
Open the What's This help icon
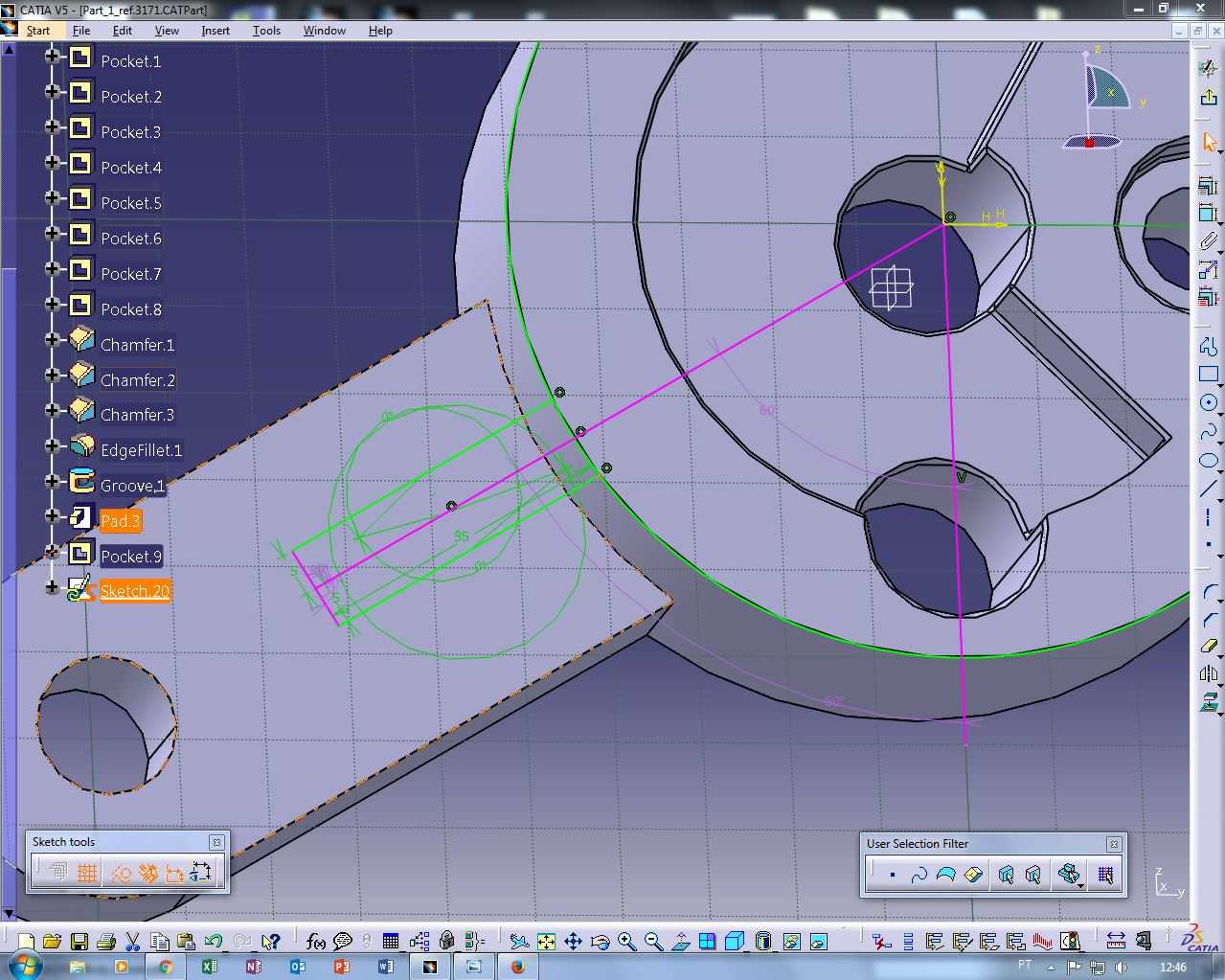(270, 942)
